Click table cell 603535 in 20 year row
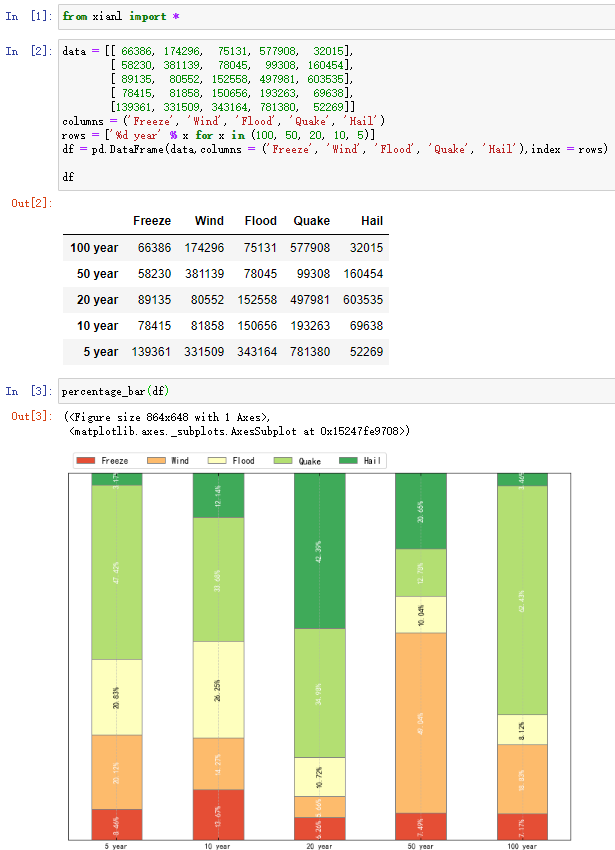Image resolution: width=615 pixels, height=850 pixels. [x=363, y=300]
